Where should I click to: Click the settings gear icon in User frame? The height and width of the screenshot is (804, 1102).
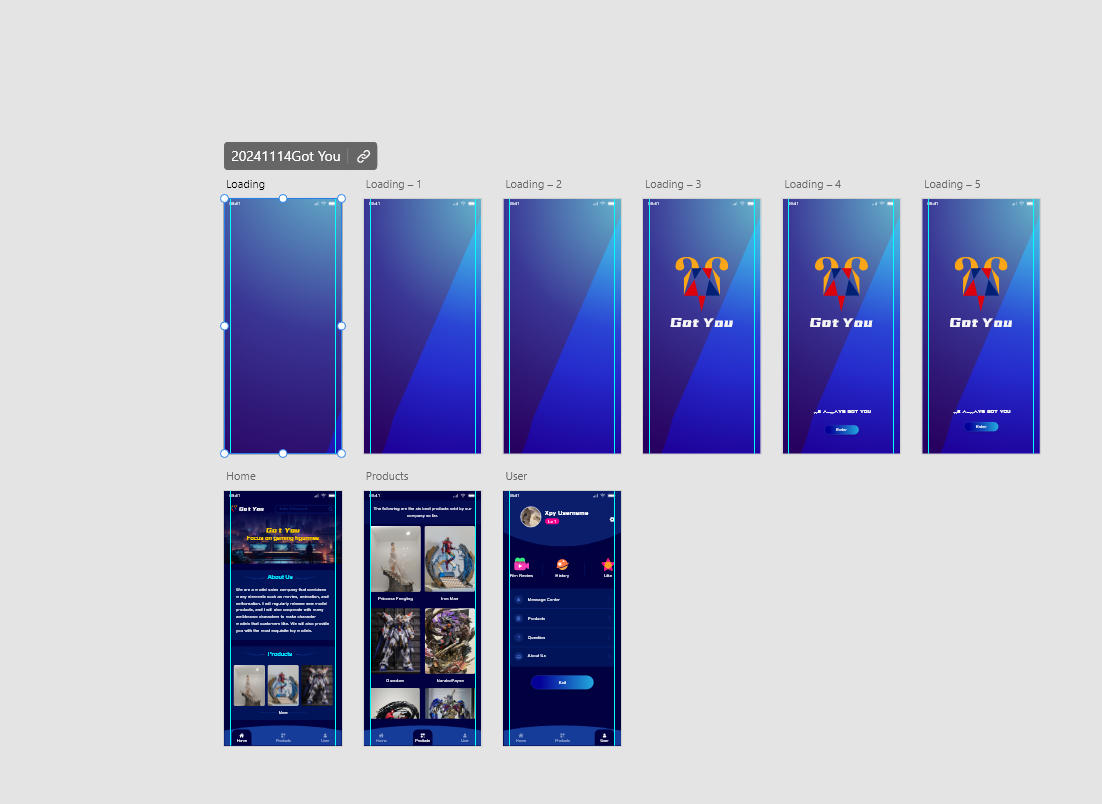pyautogui.click(x=612, y=520)
